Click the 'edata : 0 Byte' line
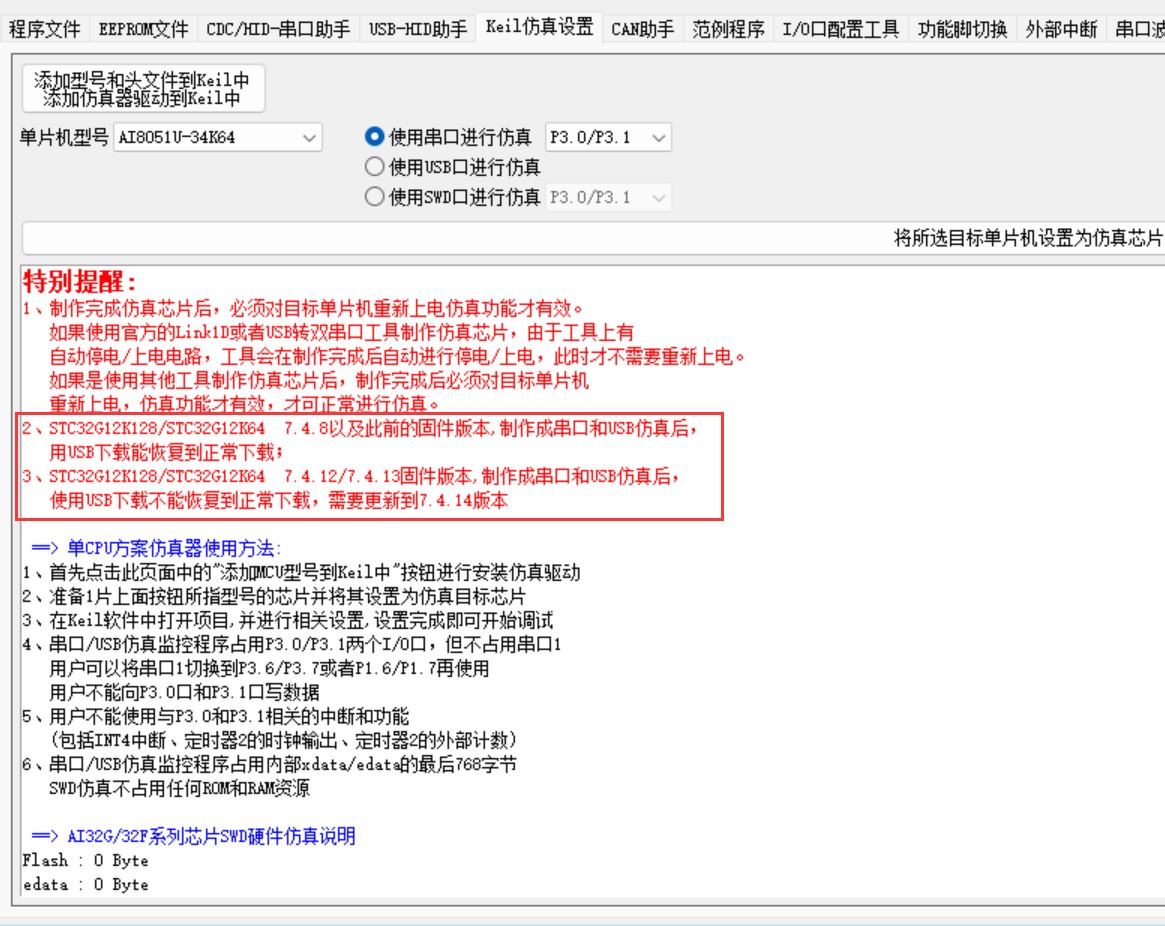1165x926 pixels. click(85, 884)
